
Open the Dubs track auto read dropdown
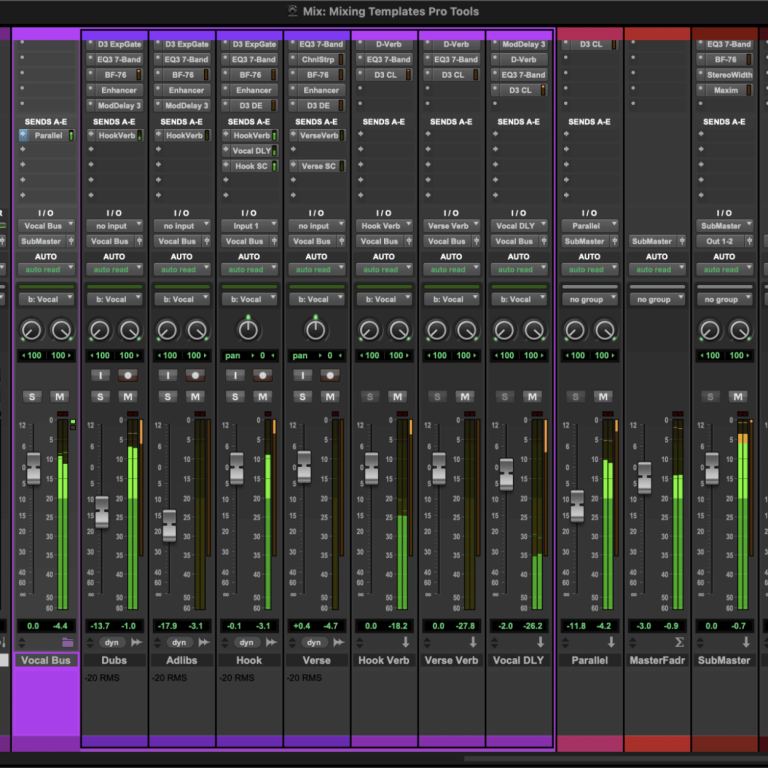pos(114,269)
